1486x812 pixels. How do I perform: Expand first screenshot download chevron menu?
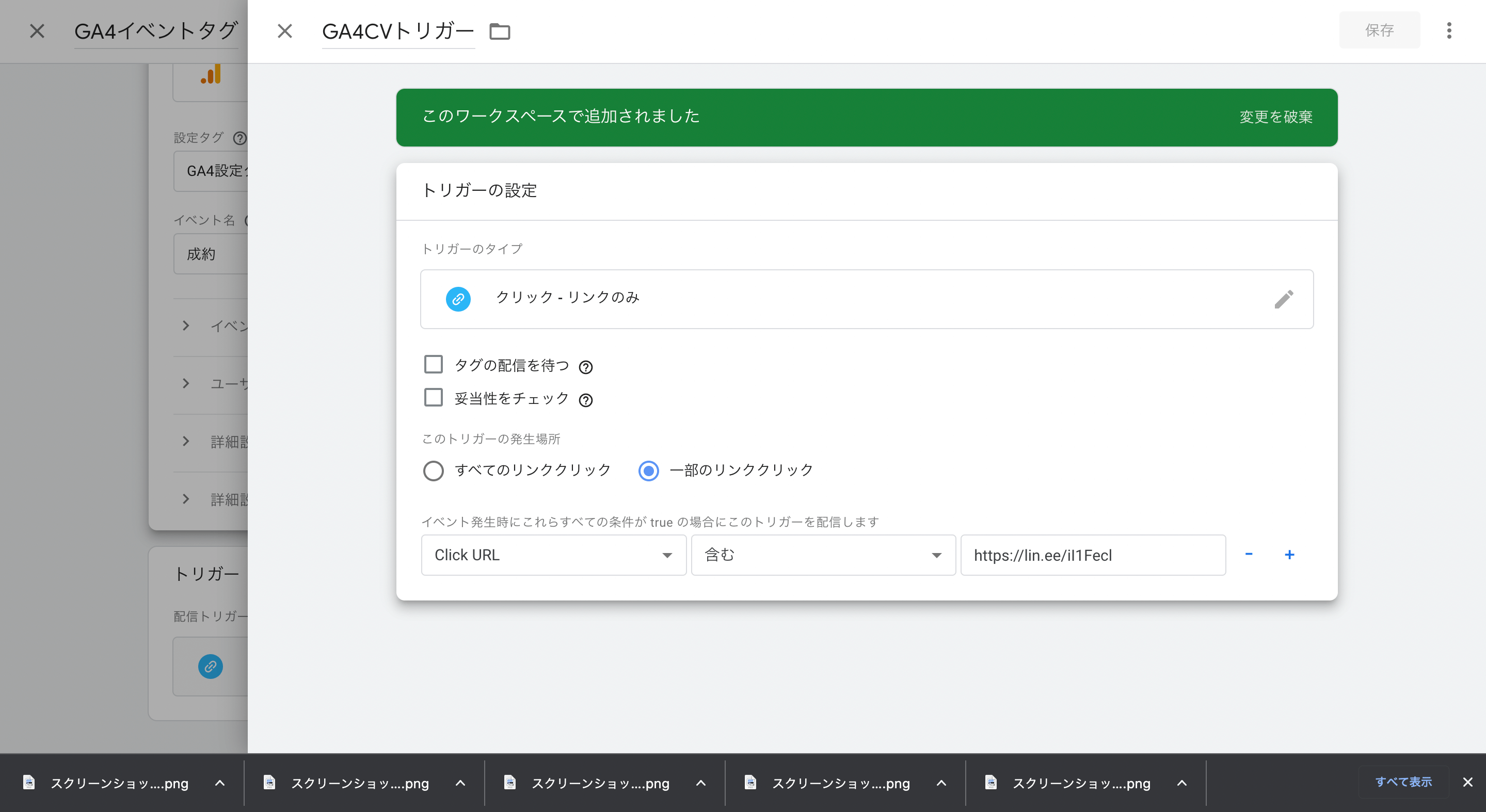point(220,783)
